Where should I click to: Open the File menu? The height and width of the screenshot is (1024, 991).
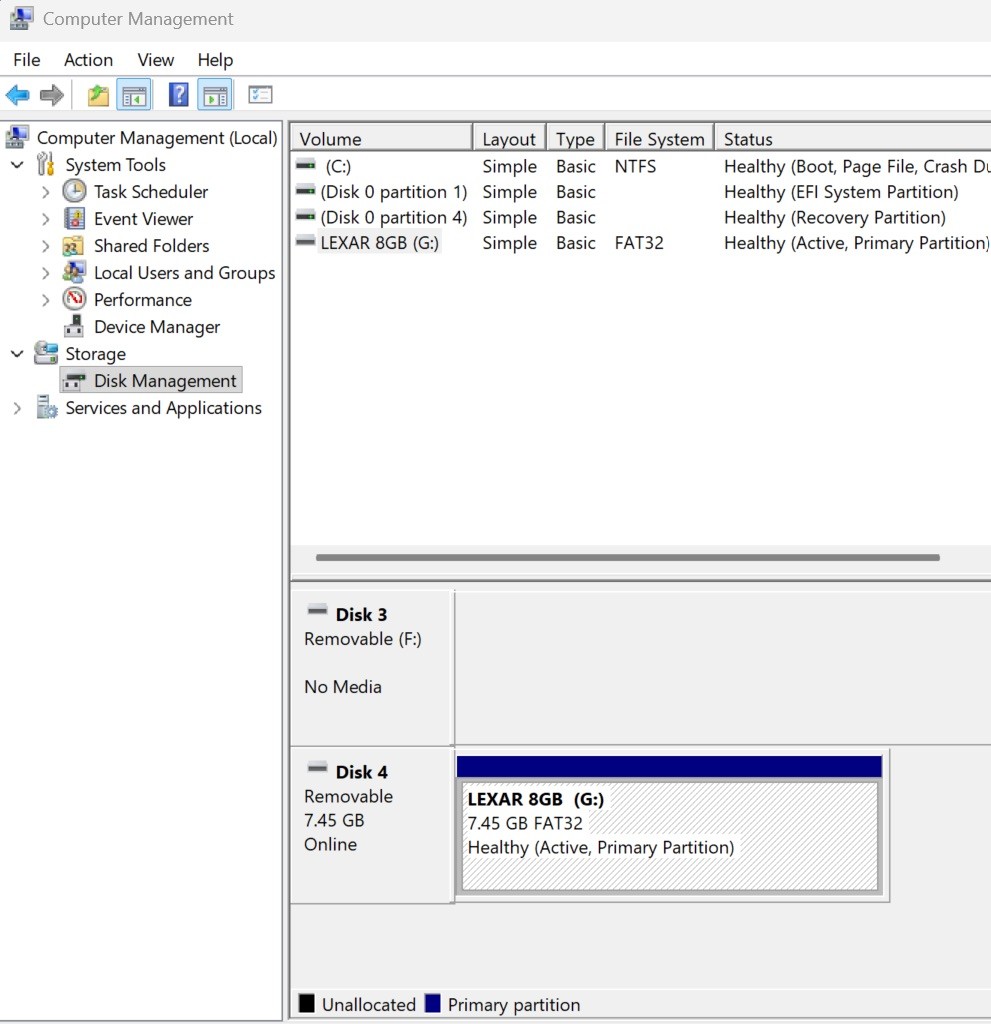pos(27,60)
